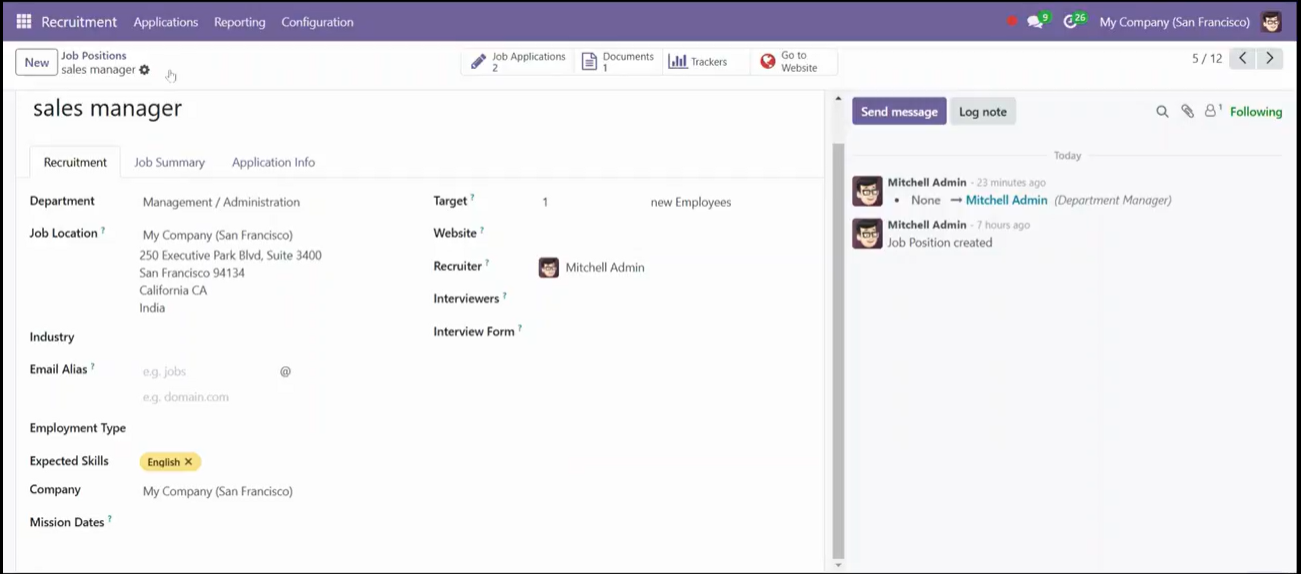The image size is (1301, 574).
Task: Search messages with magnifier icon
Action: point(1162,112)
